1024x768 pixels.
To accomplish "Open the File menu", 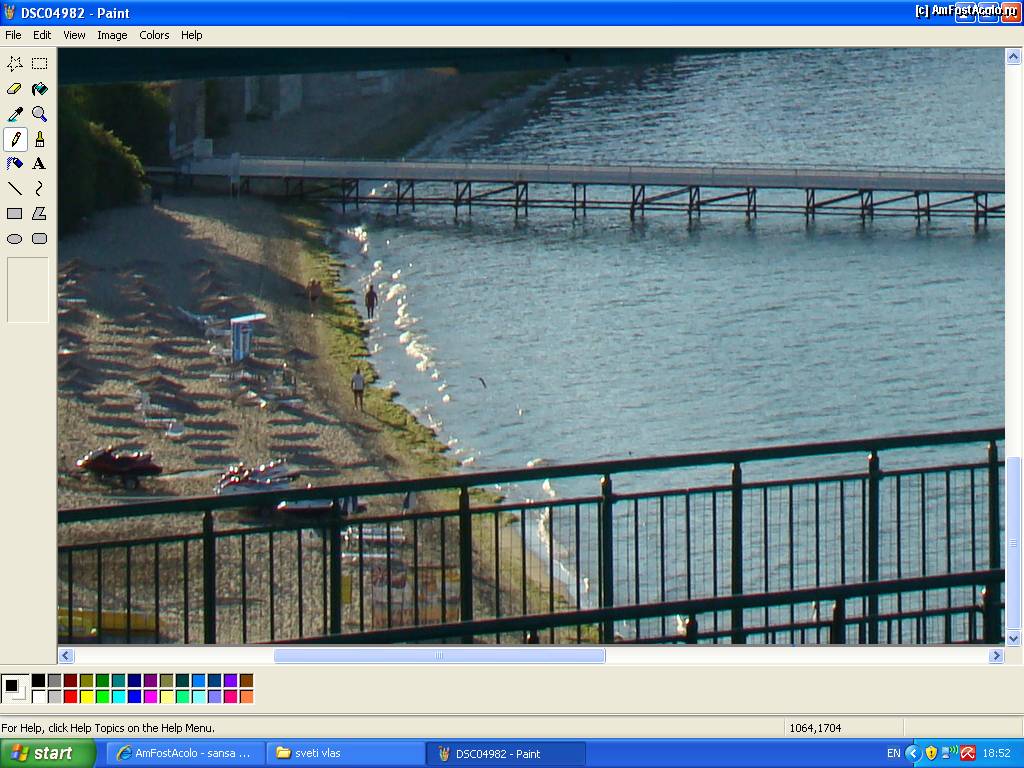I will [13, 35].
